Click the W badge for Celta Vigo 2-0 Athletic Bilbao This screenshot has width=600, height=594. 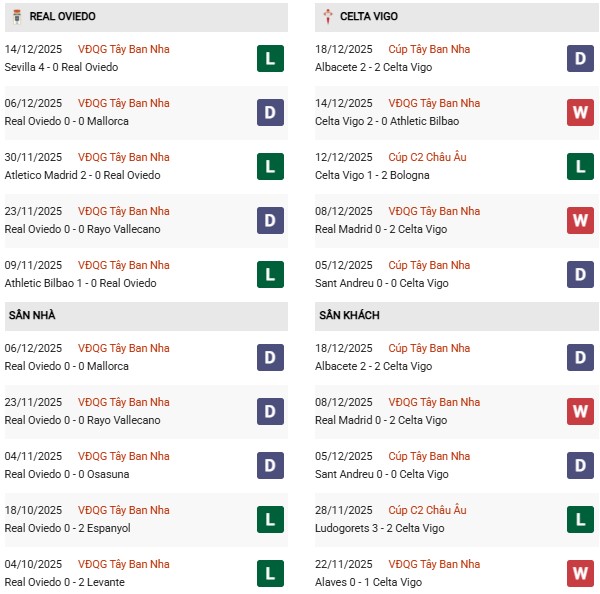tap(580, 113)
